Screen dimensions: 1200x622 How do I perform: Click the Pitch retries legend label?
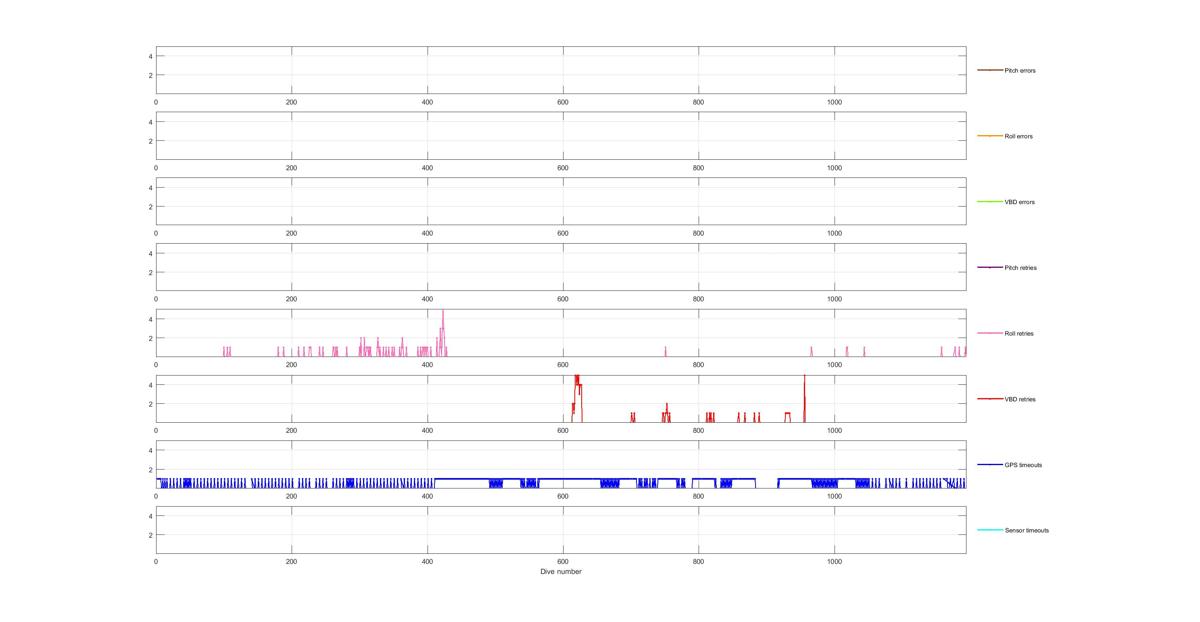coord(1021,268)
